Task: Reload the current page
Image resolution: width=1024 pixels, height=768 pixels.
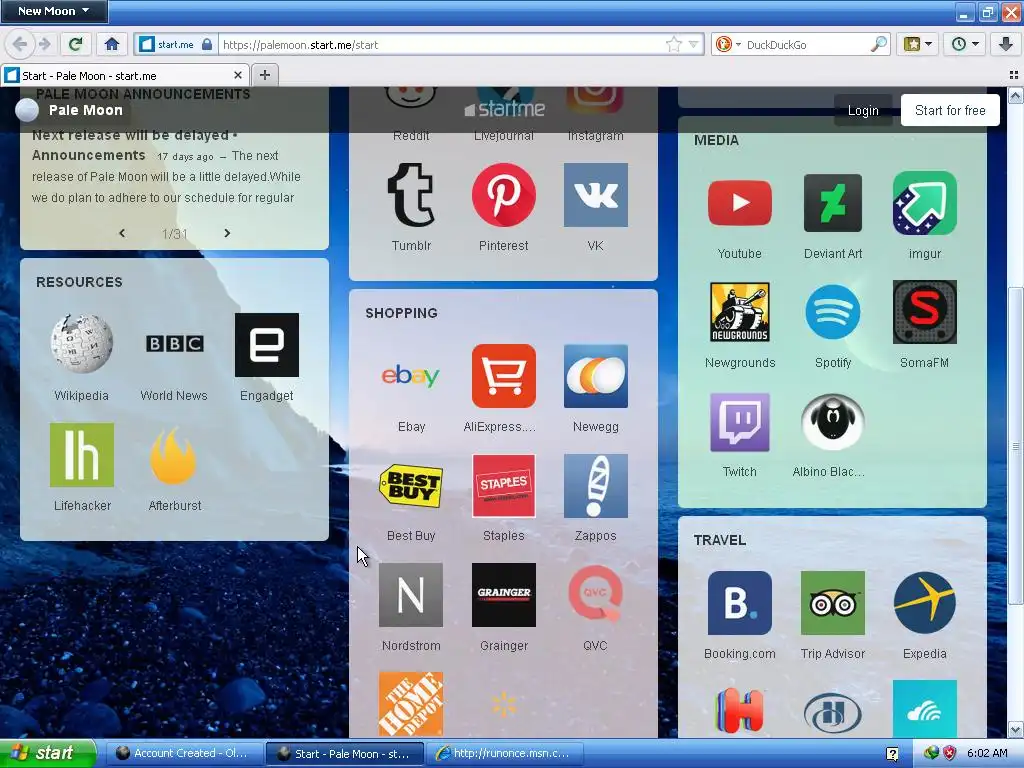Action: pyautogui.click(x=75, y=44)
